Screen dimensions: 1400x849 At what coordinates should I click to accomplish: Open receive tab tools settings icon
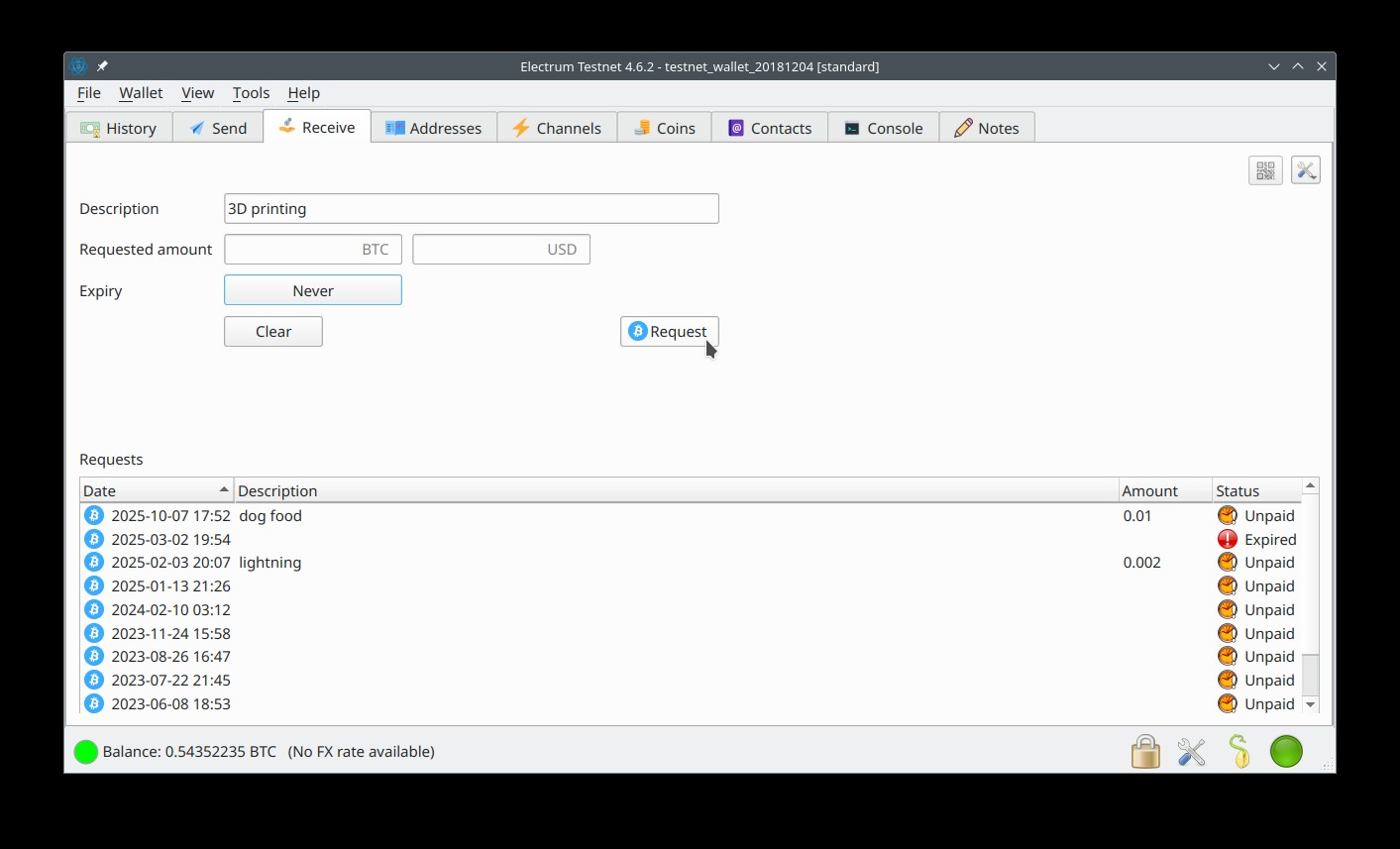click(x=1305, y=170)
